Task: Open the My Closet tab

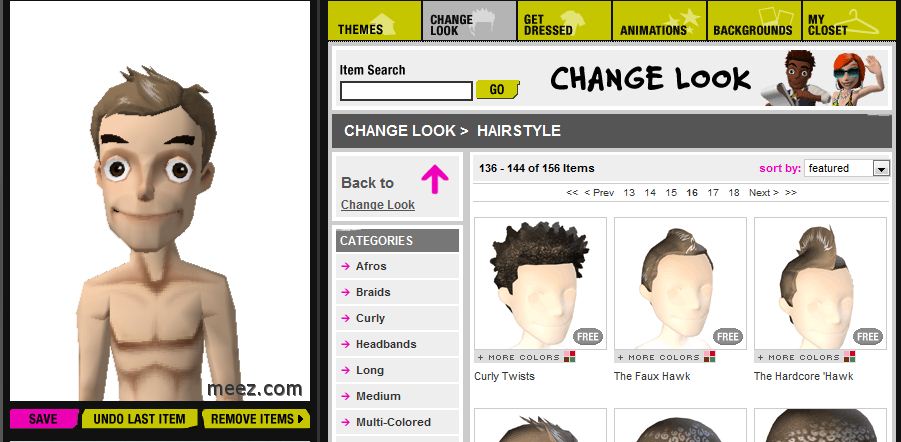Action: (848, 21)
